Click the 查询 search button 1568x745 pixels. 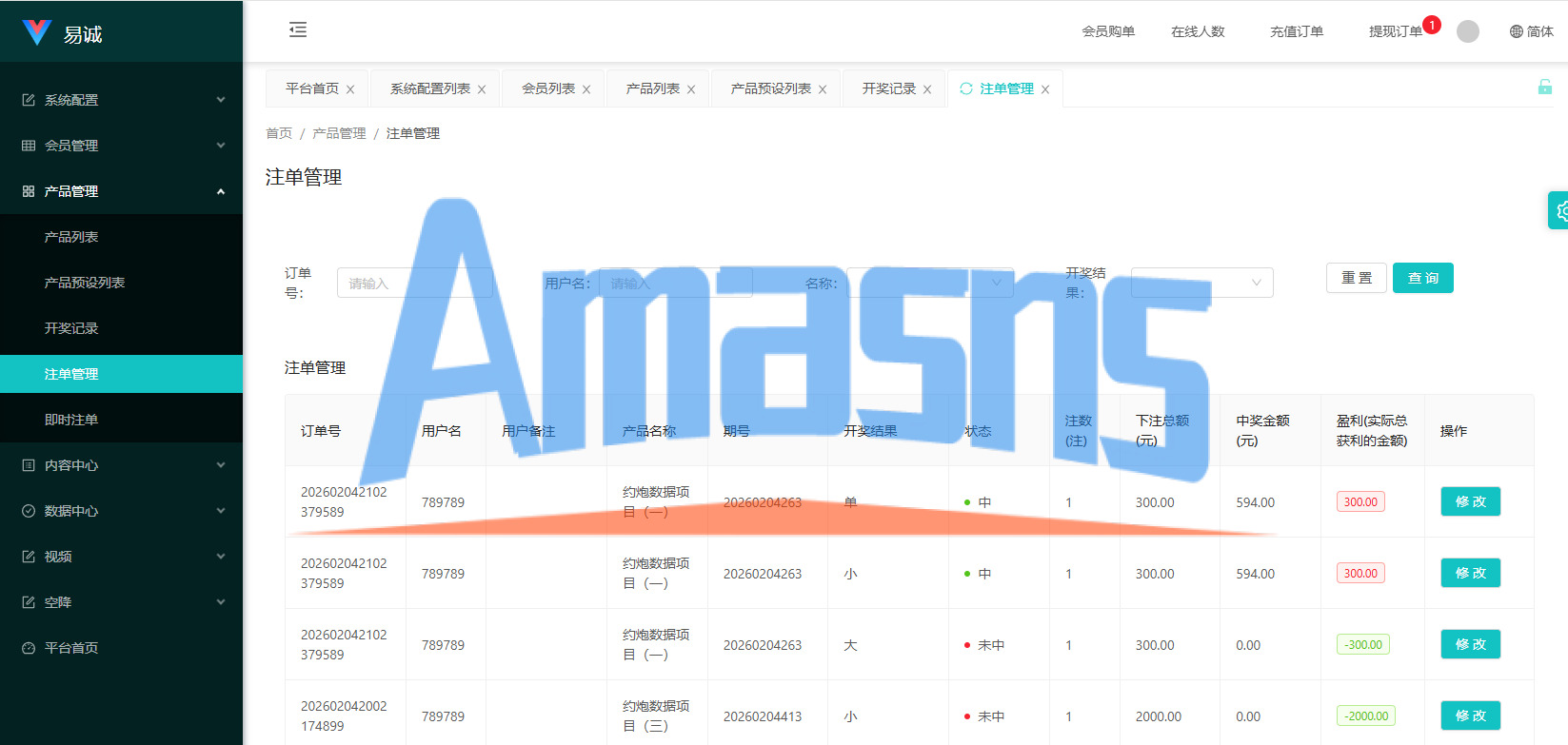point(1423,278)
